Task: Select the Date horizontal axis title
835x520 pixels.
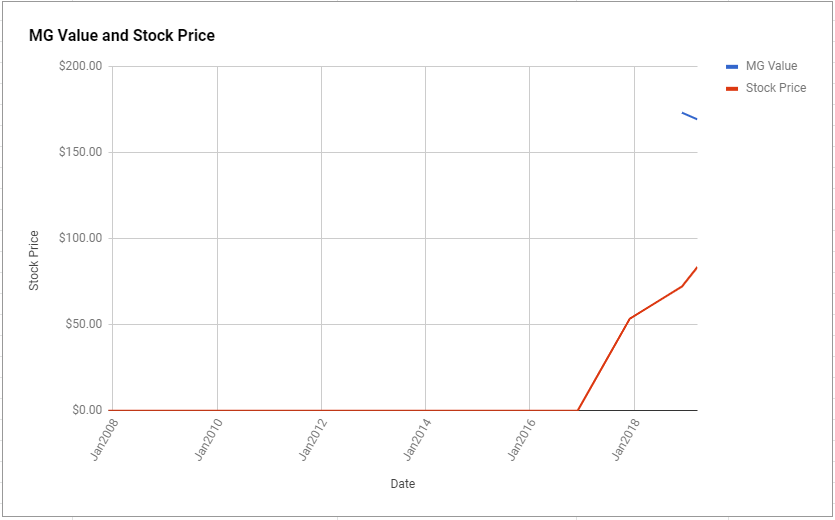Action: (x=403, y=484)
